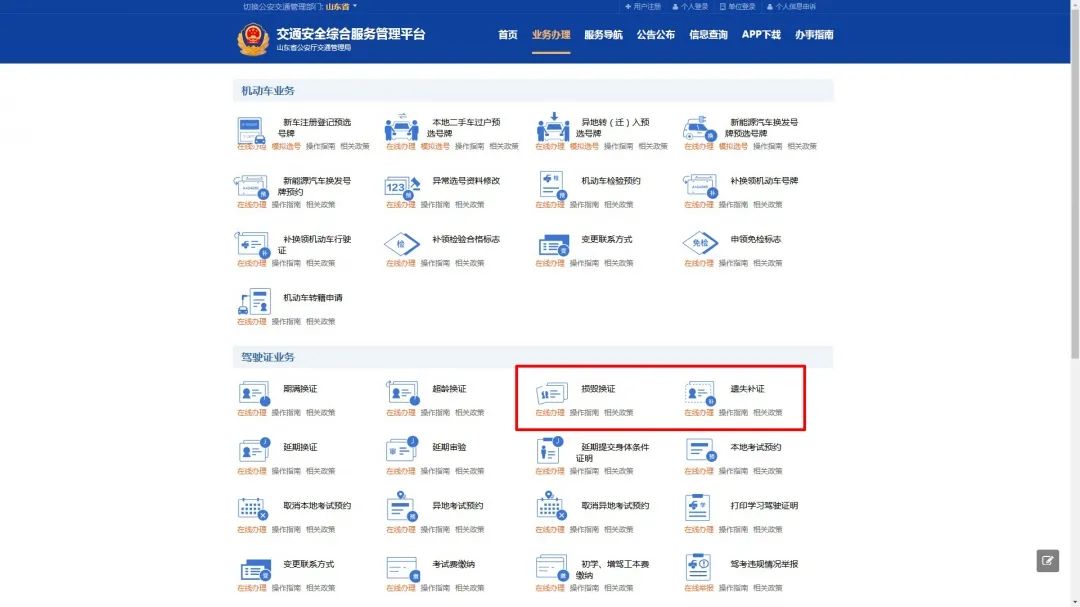Click 在线办理 under 遗失补证

point(697,411)
